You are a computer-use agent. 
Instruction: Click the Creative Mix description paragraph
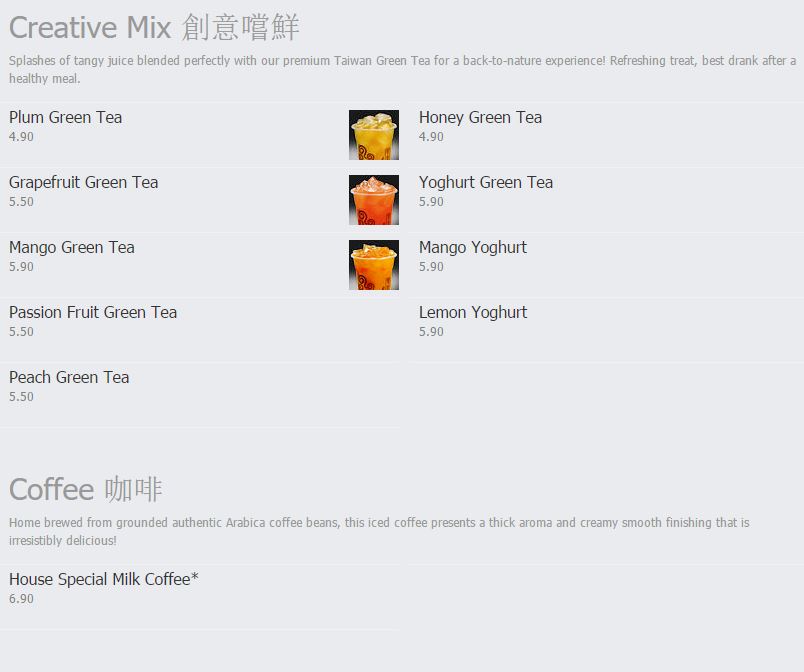(x=403, y=70)
